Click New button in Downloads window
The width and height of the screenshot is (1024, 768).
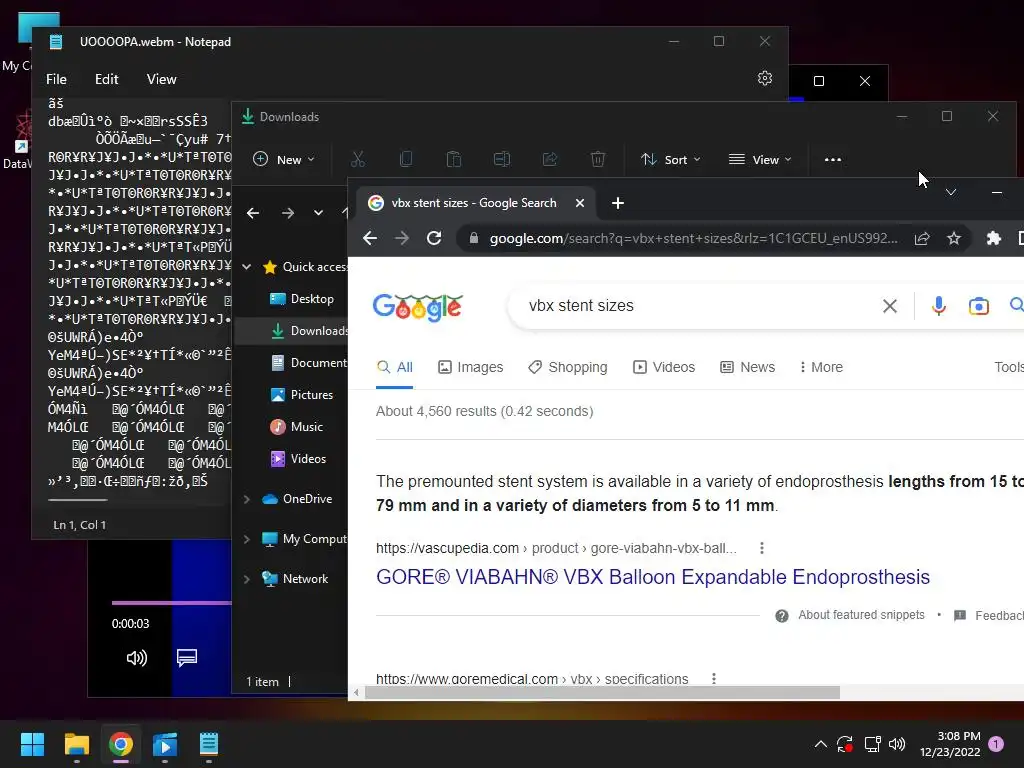pos(284,159)
